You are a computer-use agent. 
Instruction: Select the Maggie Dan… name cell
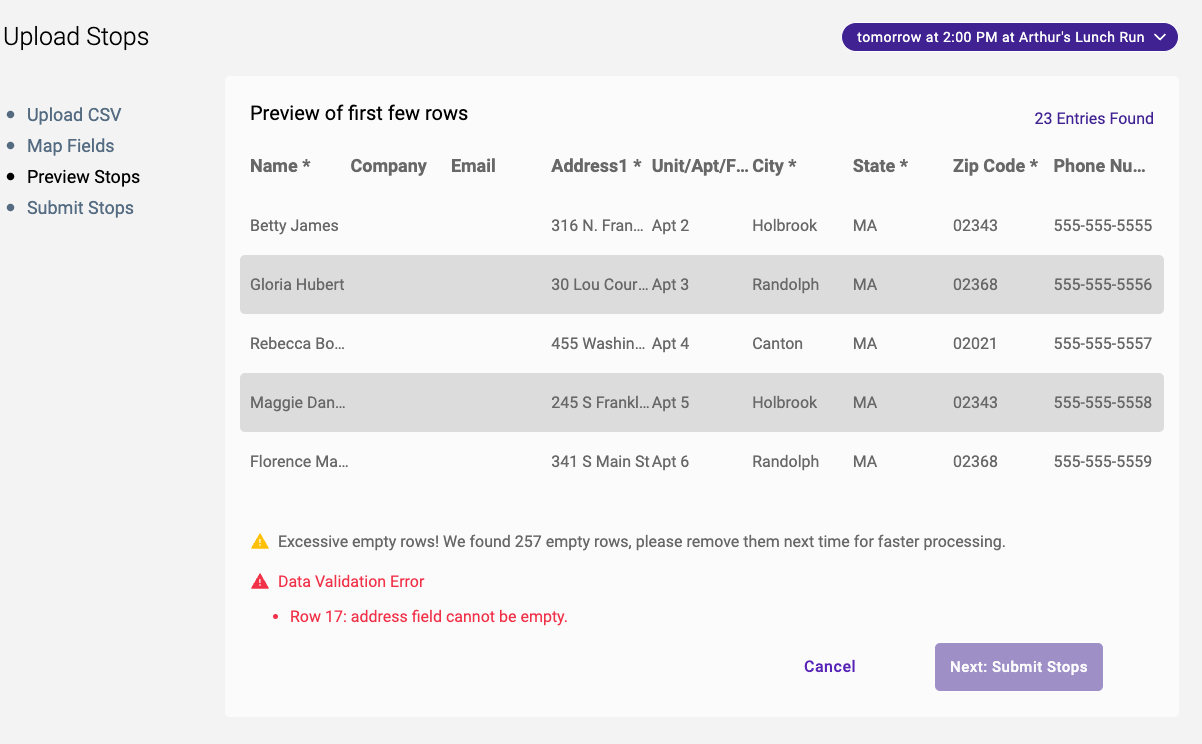pos(297,403)
